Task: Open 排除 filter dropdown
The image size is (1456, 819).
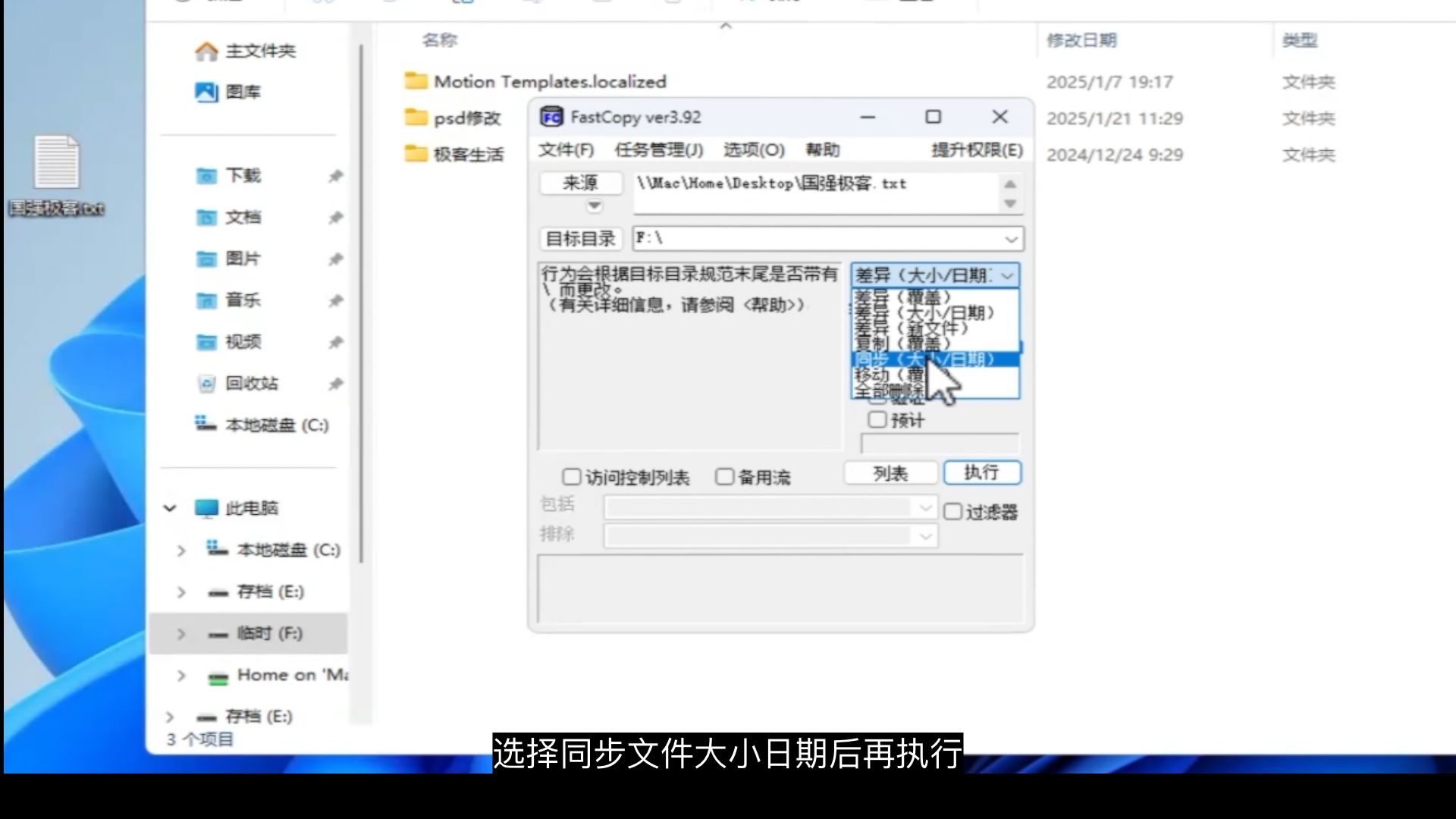Action: pyautogui.click(x=925, y=537)
